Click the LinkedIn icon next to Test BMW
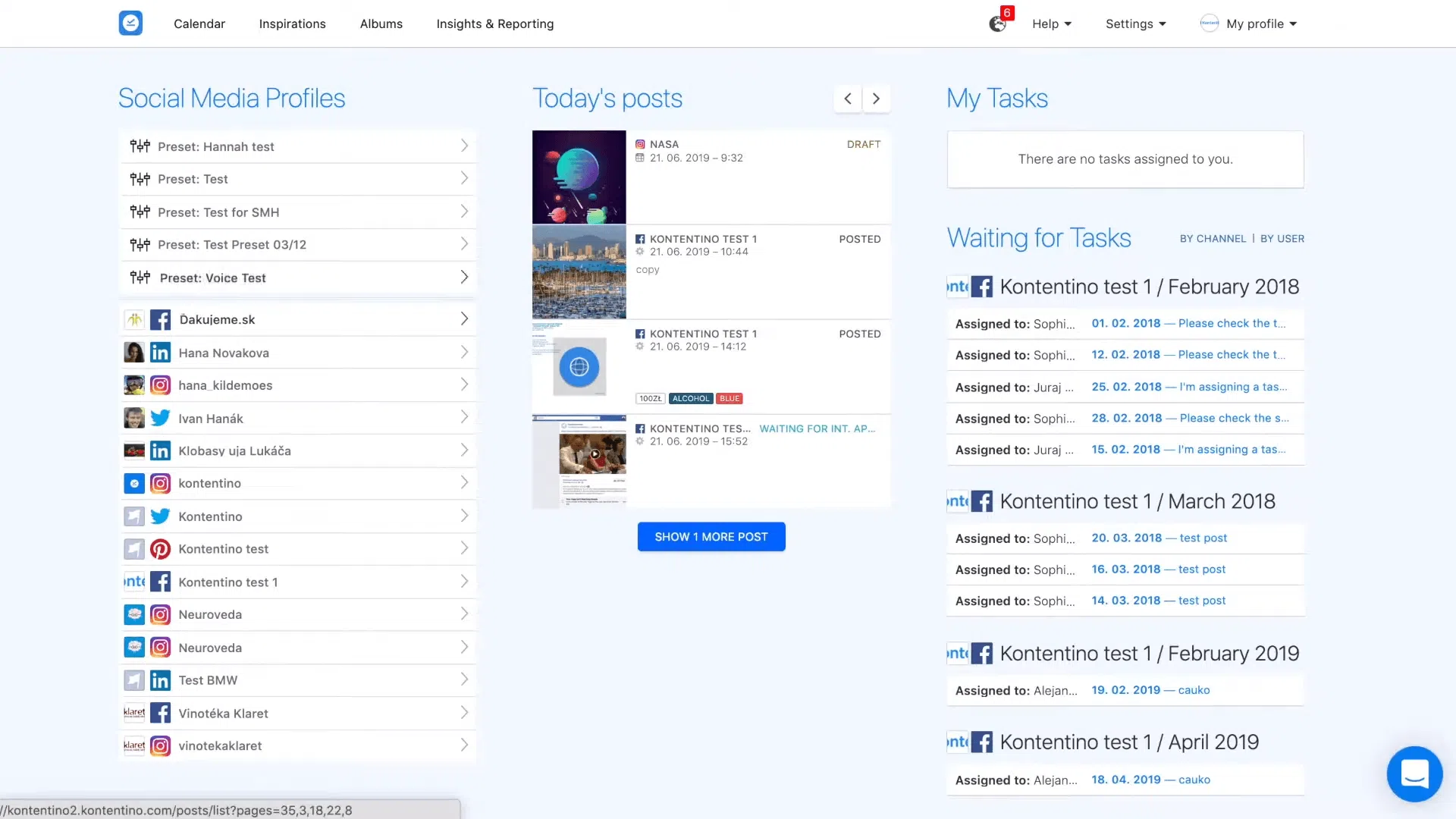Viewport: 1456px width, 819px height. tap(160, 680)
